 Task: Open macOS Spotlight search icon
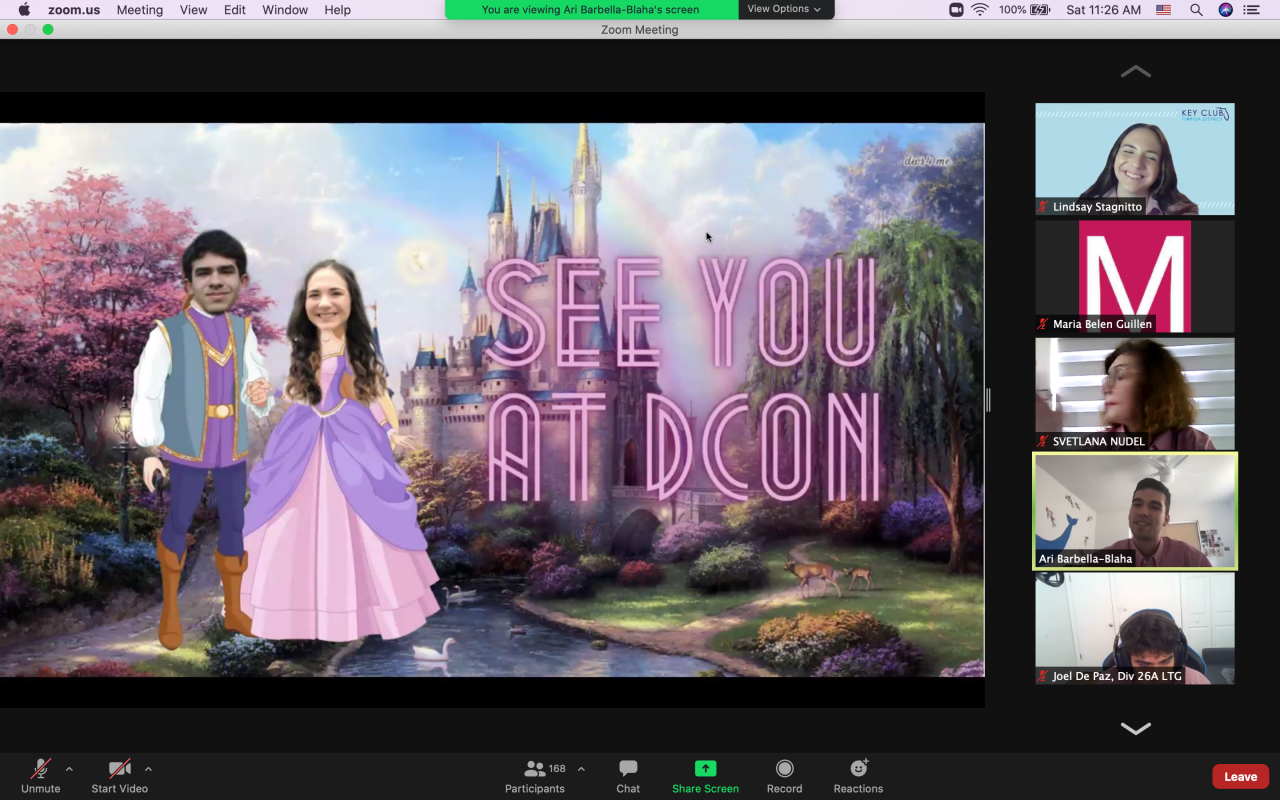[1196, 10]
